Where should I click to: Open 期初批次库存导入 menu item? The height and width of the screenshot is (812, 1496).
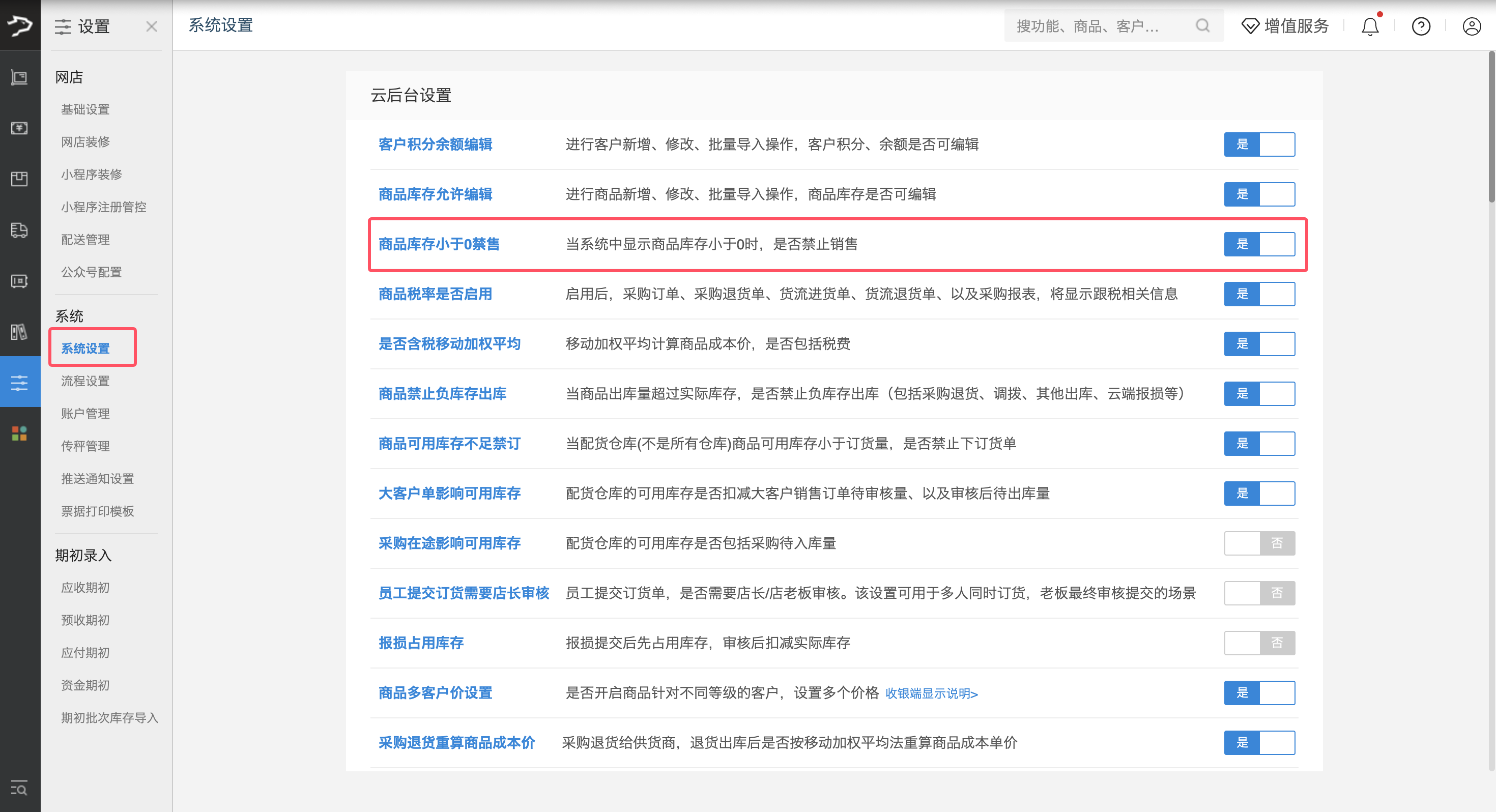(x=110, y=718)
